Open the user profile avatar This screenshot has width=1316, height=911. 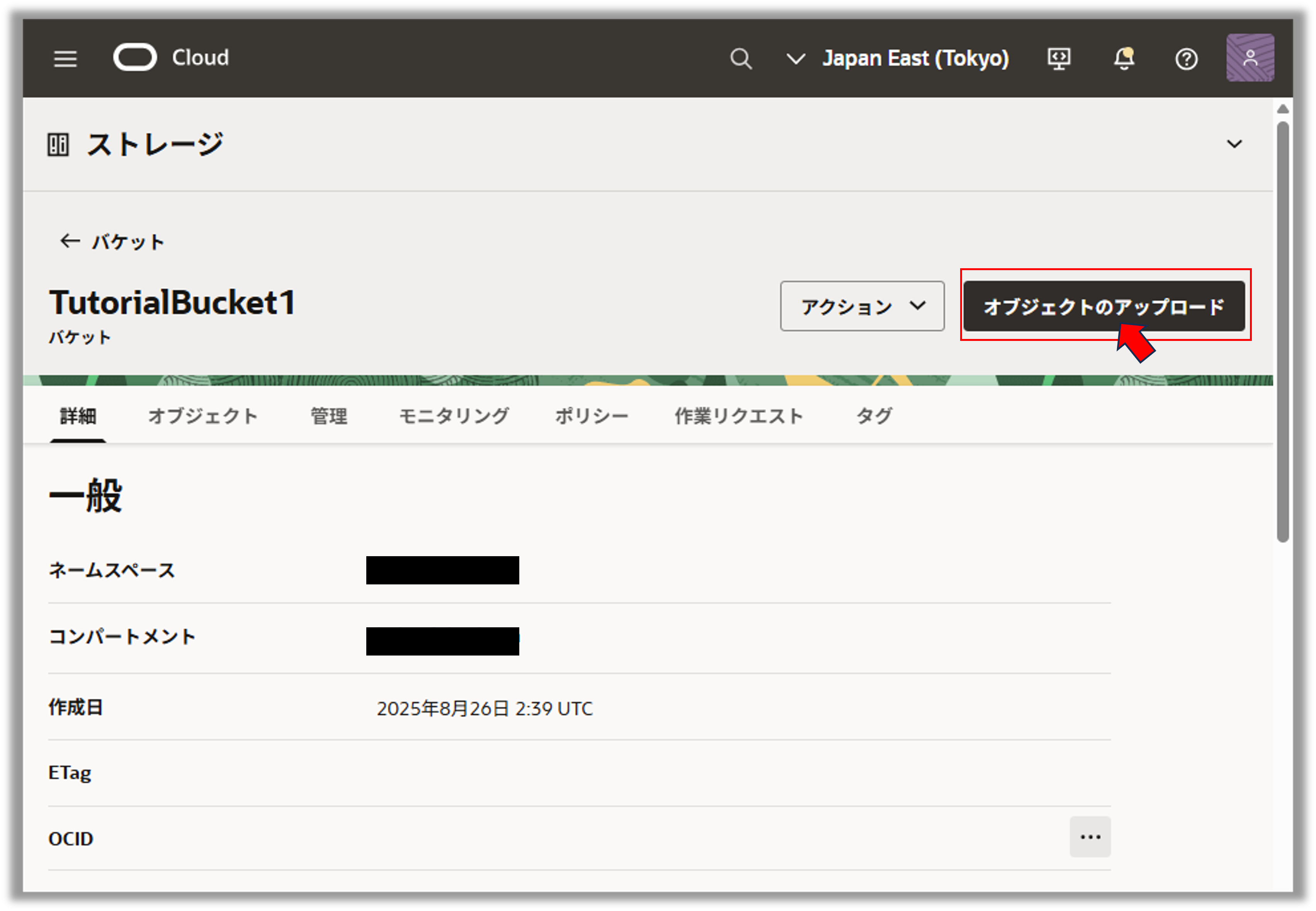point(1250,58)
